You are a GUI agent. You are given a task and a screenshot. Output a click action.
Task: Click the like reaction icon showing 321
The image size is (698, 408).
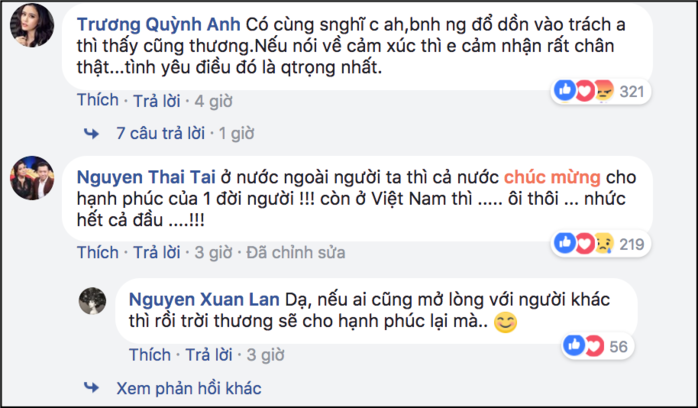click(x=565, y=90)
